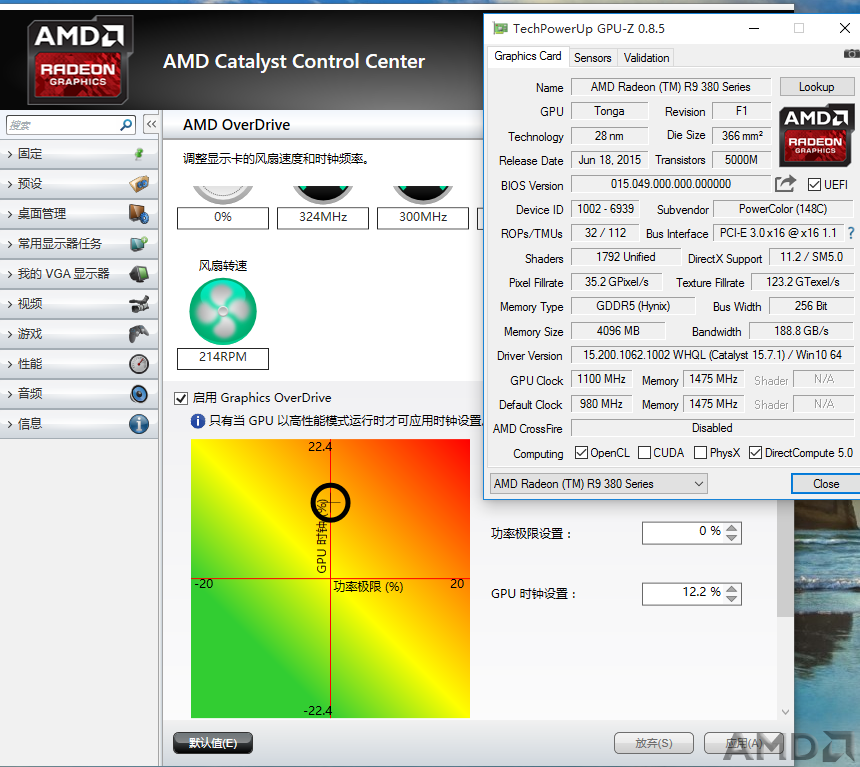Click the 300MHz clock readout
The height and width of the screenshot is (767, 860).
pyautogui.click(x=423, y=217)
